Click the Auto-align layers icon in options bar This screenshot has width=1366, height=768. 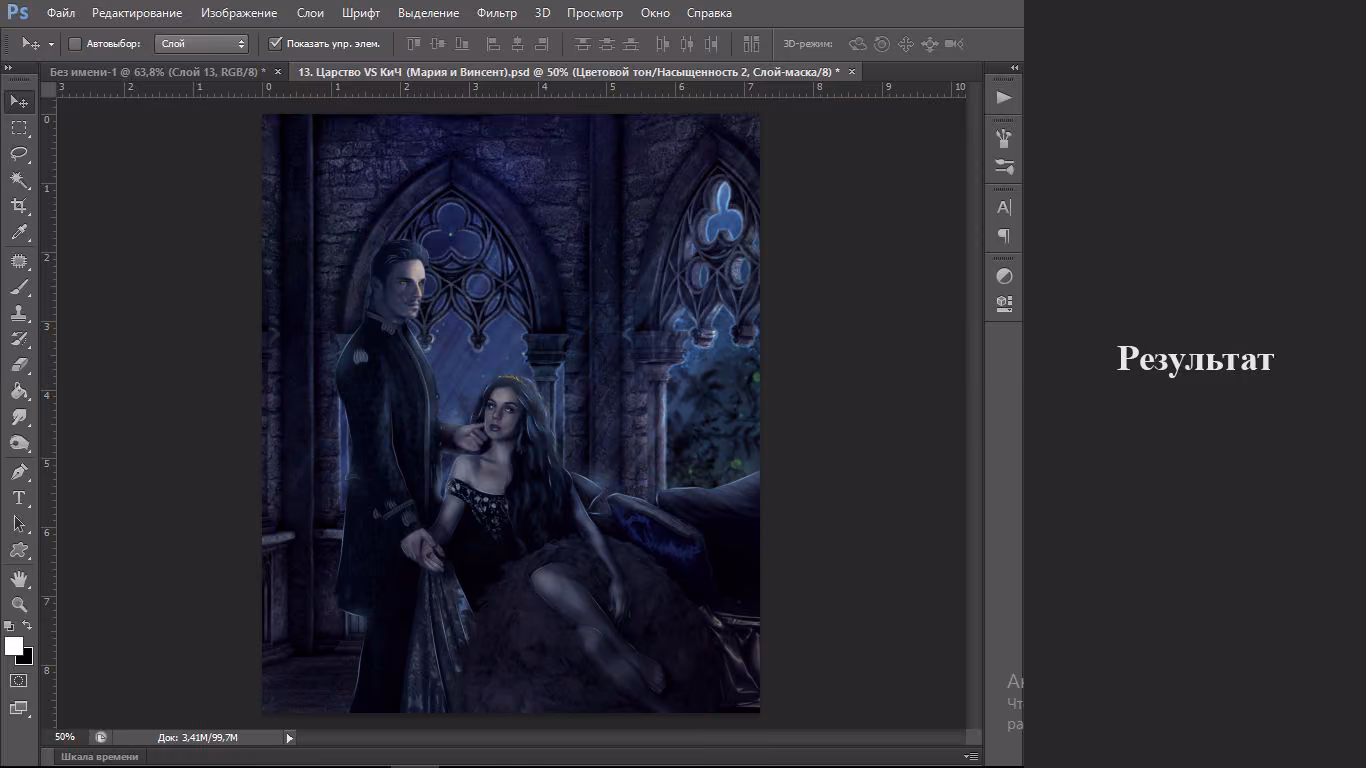click(x=751, y=44)
